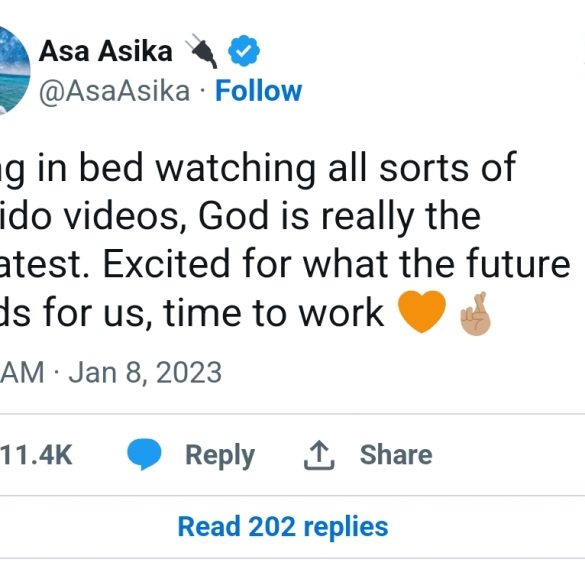
Task: Click tweet text "God is really the"
Action: point(340,216)
